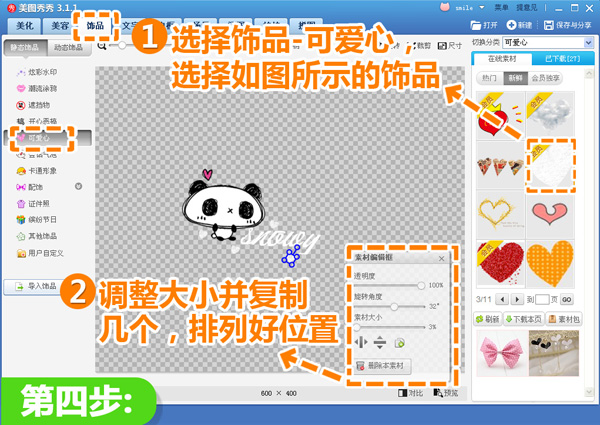Select the 静态饰品 tab
600x425 pixels.
(25, 47)
